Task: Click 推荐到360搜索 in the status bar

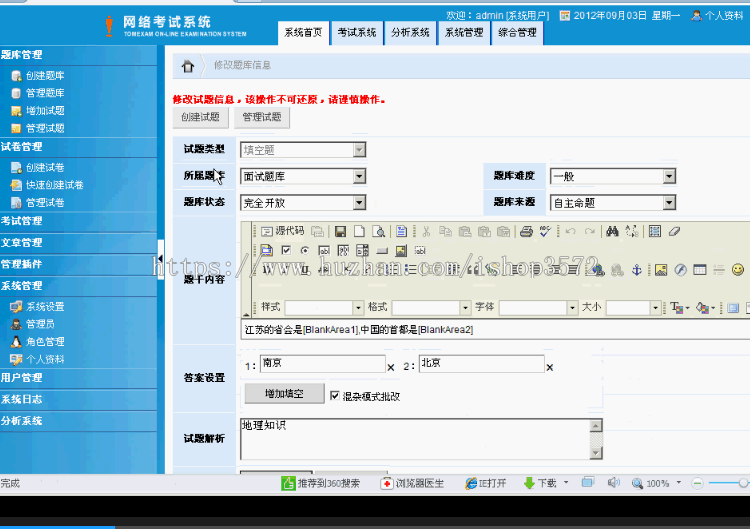Action: click(320, 484)
